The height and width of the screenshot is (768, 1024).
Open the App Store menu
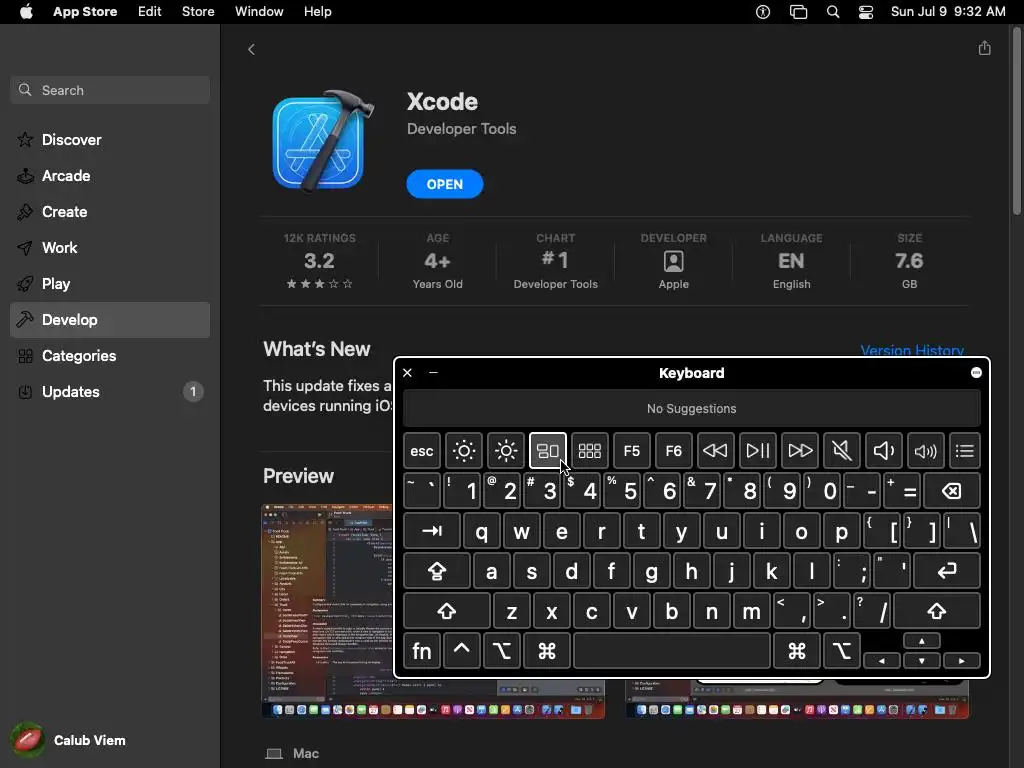[85, 12]
